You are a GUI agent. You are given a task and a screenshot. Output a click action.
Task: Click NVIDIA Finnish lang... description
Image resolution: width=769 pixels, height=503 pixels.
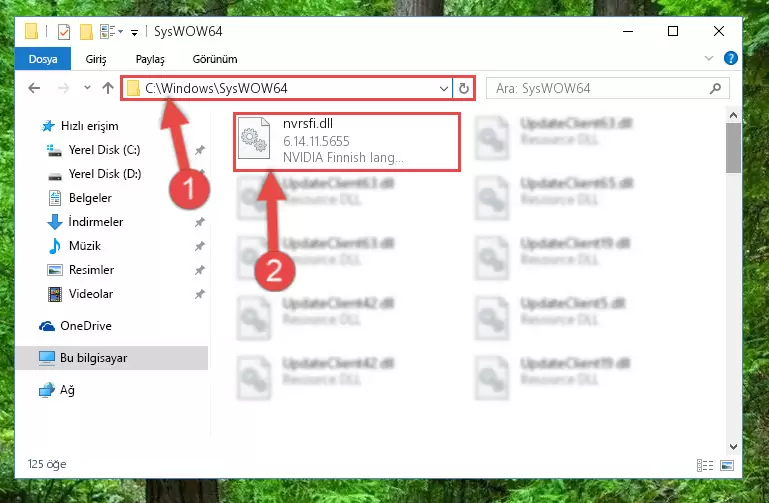(x=343, y=157)
